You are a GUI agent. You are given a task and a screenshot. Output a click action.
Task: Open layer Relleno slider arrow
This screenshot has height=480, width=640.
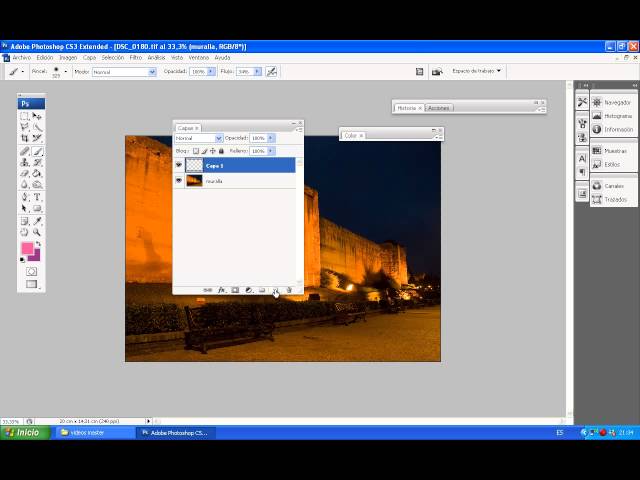pyautogui.click(x=271, y=151)
